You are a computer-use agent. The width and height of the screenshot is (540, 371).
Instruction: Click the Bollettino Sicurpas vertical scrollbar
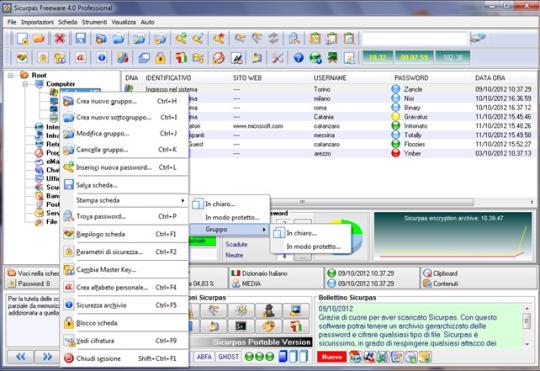(527, 325)
